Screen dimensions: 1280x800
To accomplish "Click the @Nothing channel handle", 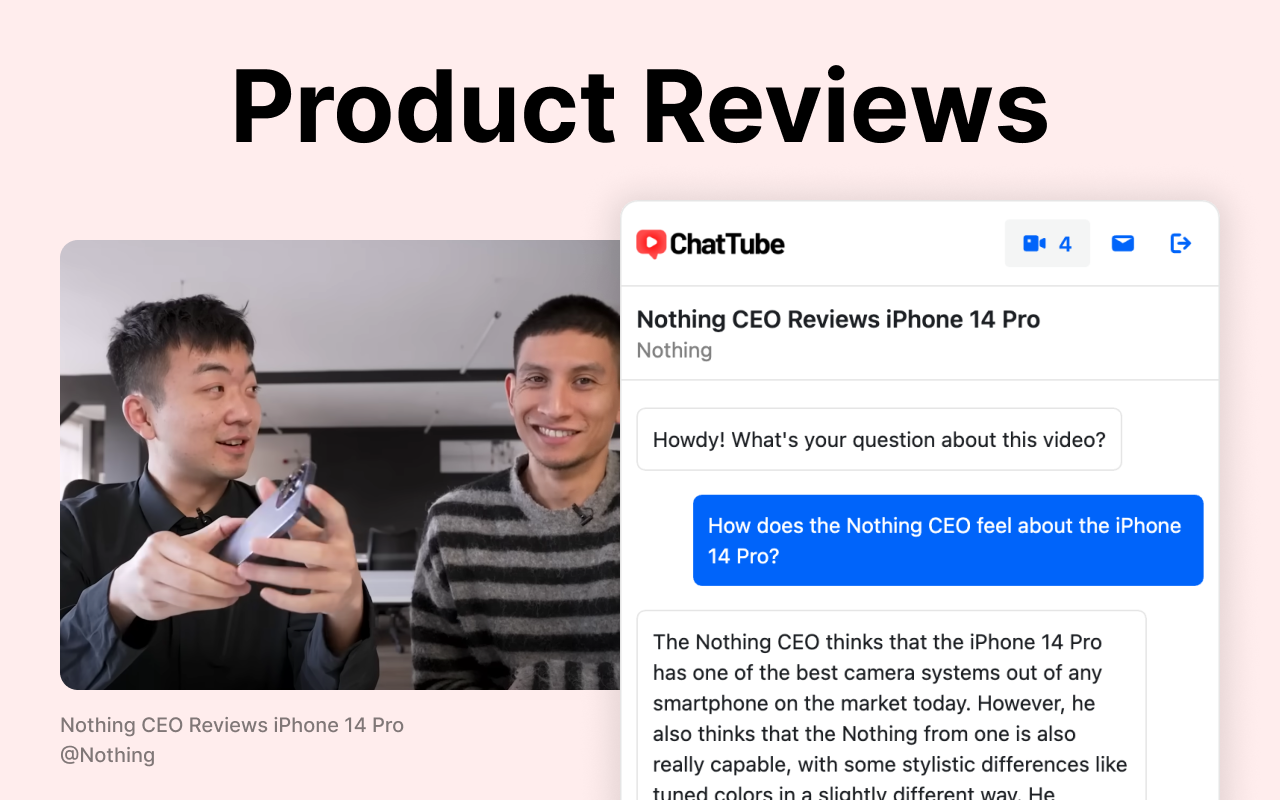I will point(108,755).
